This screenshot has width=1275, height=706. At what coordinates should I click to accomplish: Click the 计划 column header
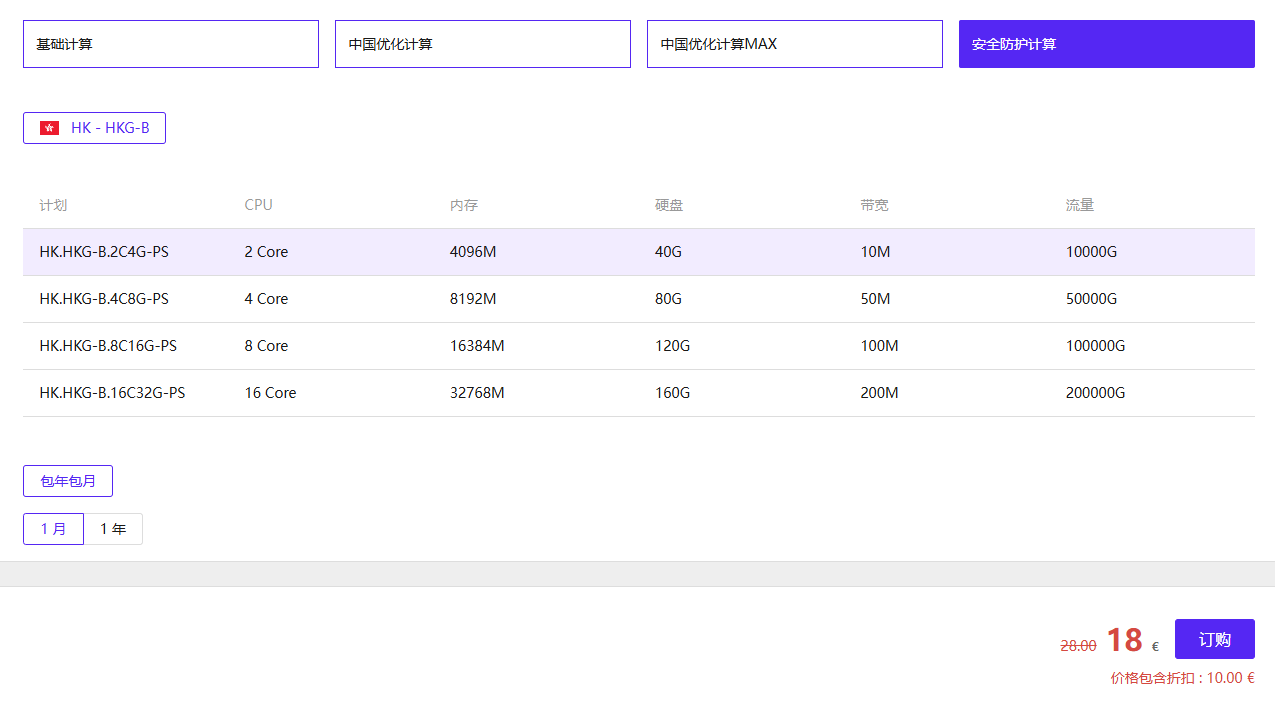(53, 205)
